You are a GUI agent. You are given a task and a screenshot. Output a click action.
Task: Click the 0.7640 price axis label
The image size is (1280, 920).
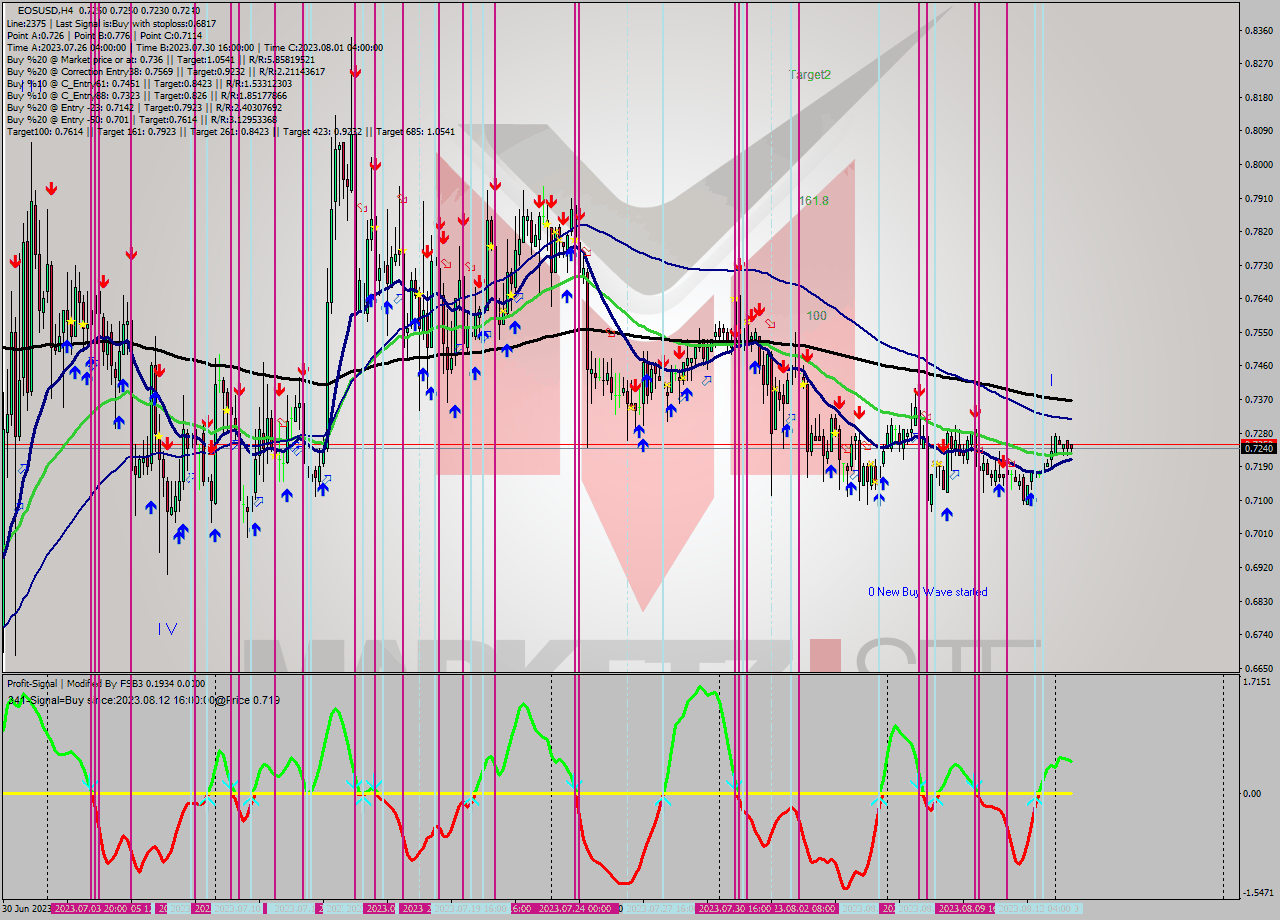pos(1258,298)
